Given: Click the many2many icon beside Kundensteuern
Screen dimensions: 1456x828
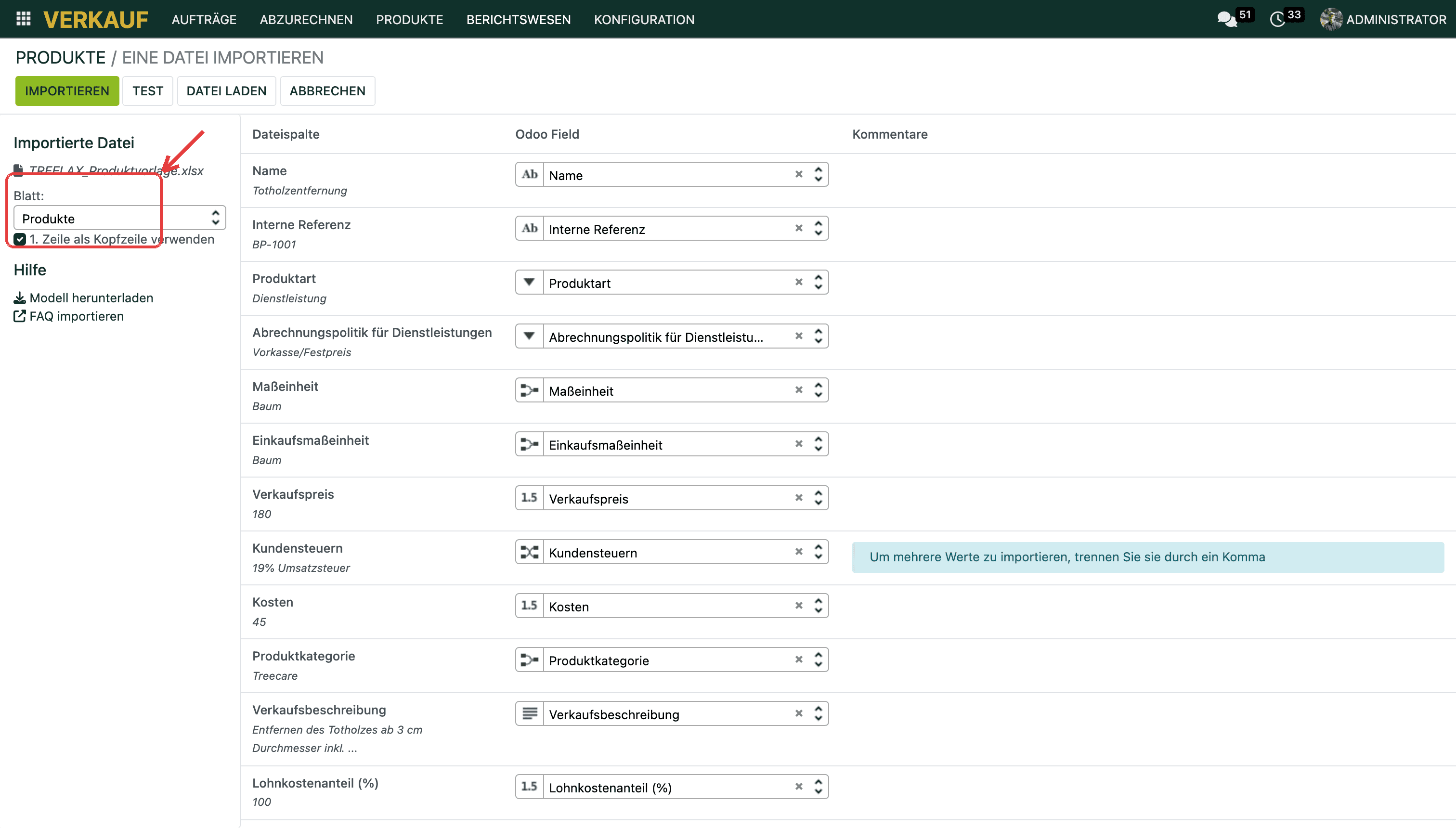Looking at the screenshot, I should 530,552.
